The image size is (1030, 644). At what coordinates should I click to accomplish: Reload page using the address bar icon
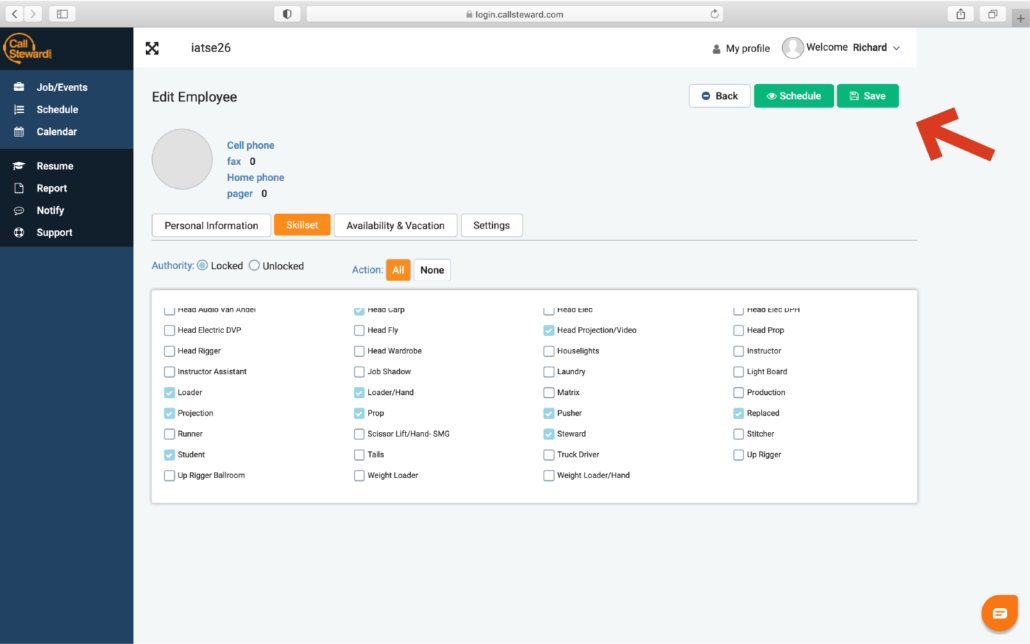coord(715,14)
